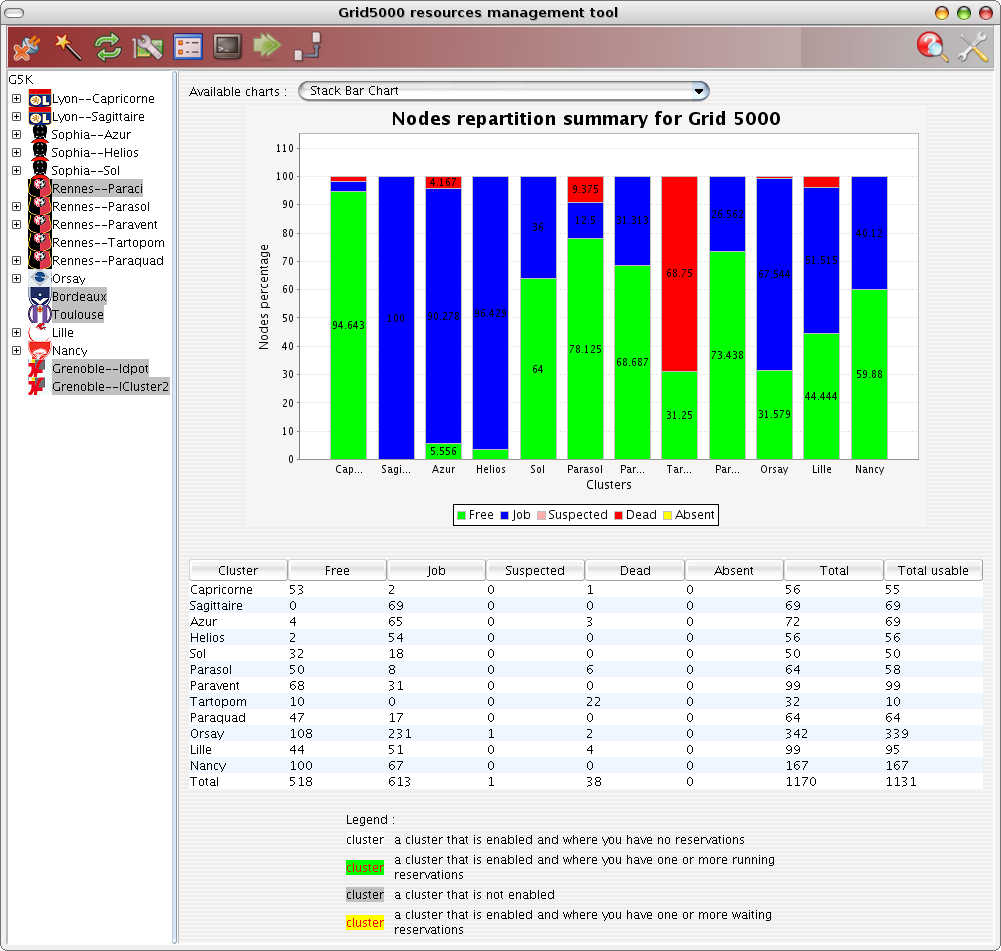Click the red Tartopom dead bar segment
The height and width of the screenshot is (951, 1001).
click(679, 274)
